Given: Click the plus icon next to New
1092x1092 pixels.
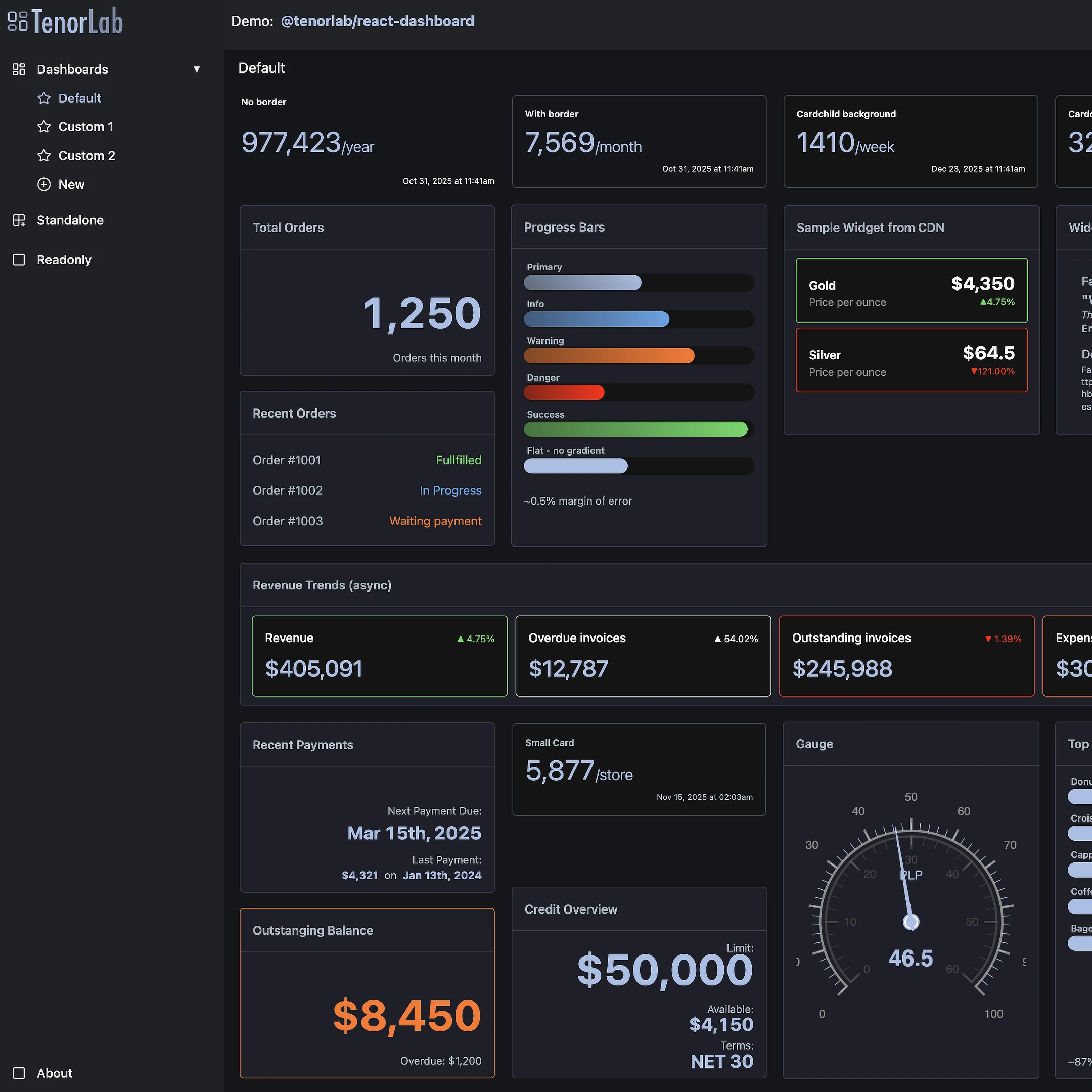Looking at the screenshot, I should (x=44, y=184).
